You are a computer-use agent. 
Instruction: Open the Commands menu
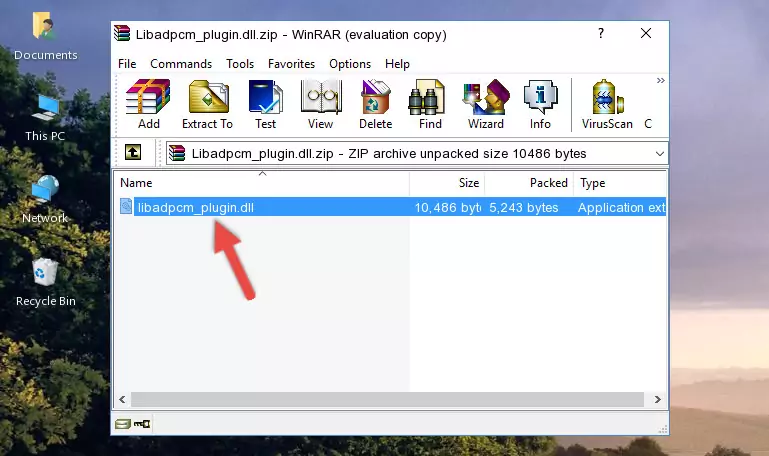[181, 64]
